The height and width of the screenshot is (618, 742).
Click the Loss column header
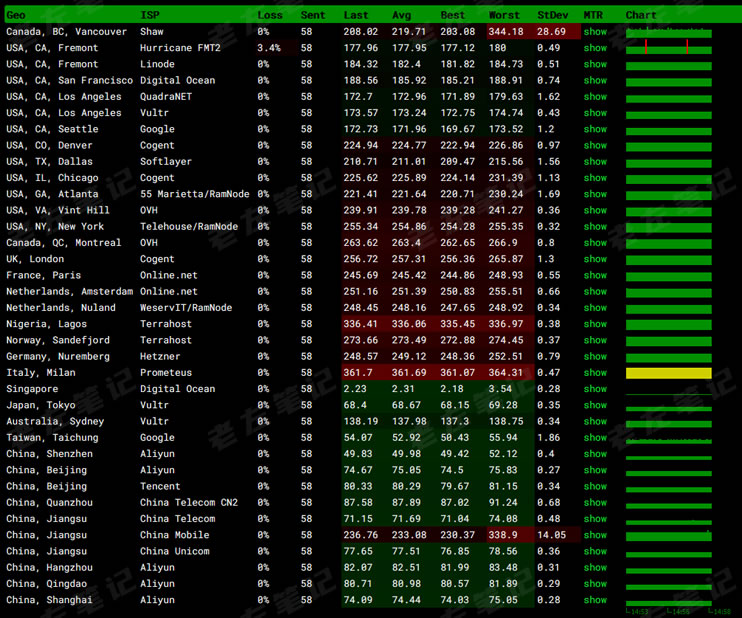(270, 15)
